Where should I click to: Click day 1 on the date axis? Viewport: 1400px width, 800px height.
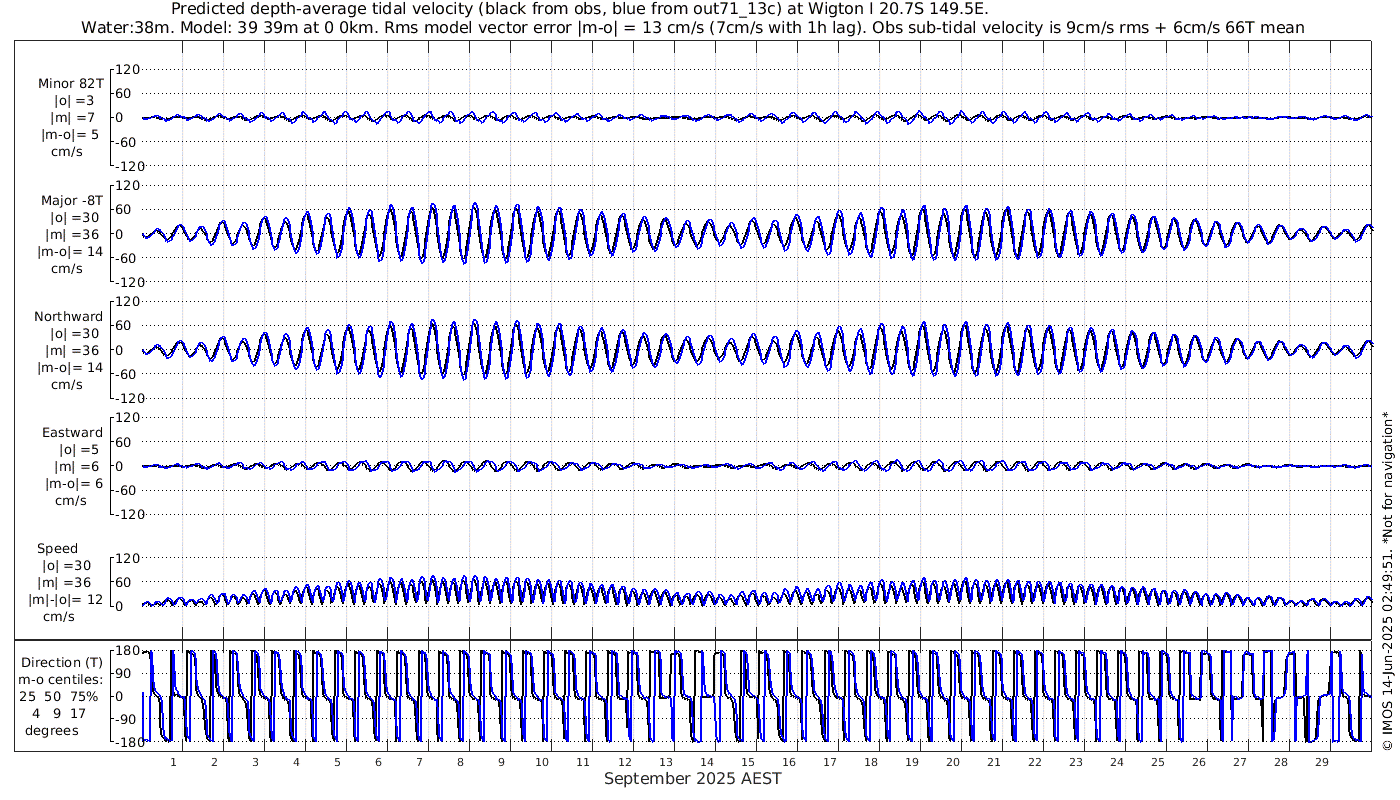(x=173, y=762)
